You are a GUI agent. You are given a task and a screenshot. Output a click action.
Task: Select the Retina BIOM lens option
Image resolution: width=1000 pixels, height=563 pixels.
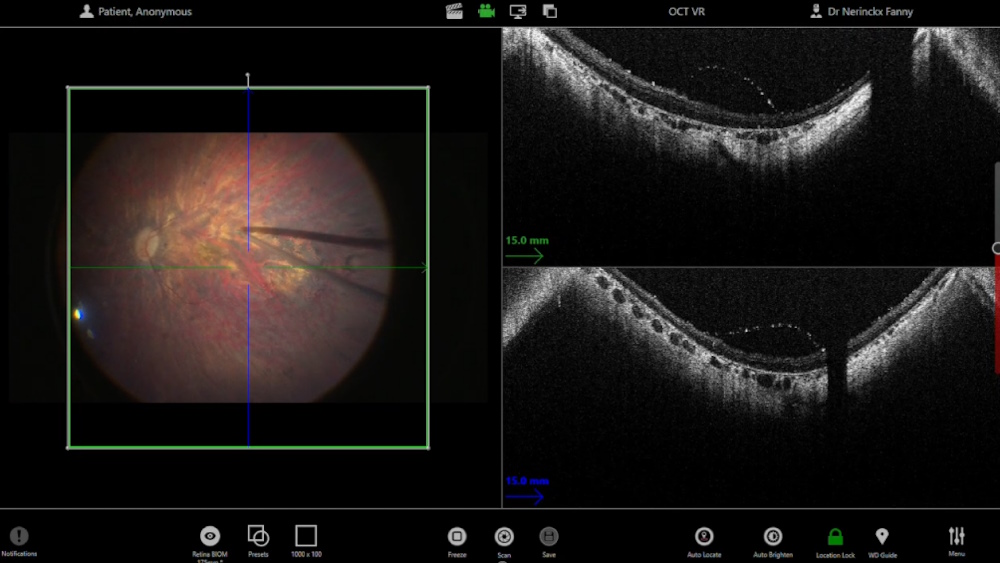click(209, 537)
